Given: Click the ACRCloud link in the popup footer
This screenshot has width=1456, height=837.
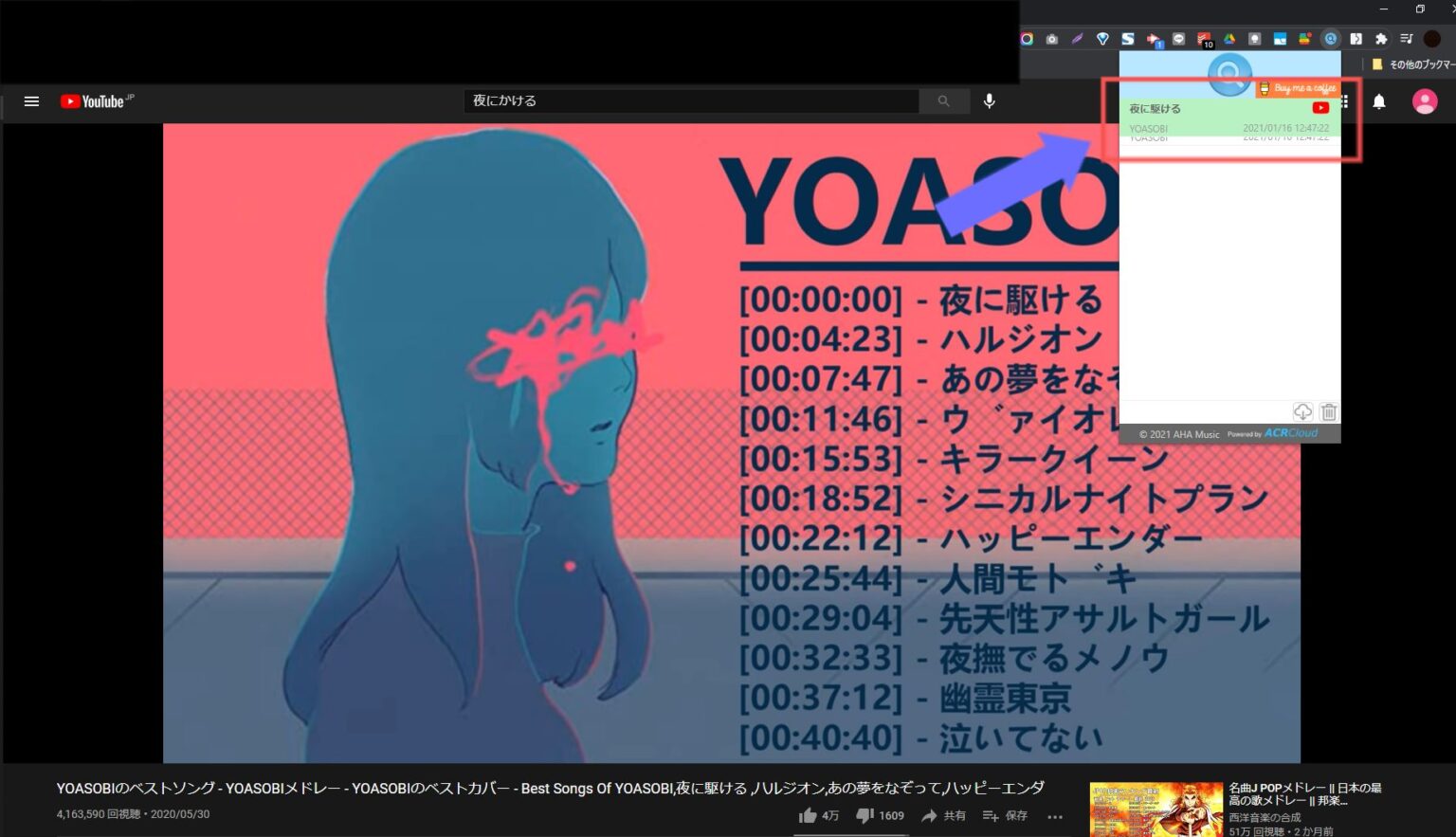Looking at the screenshot, I should tap(1291, 432).
